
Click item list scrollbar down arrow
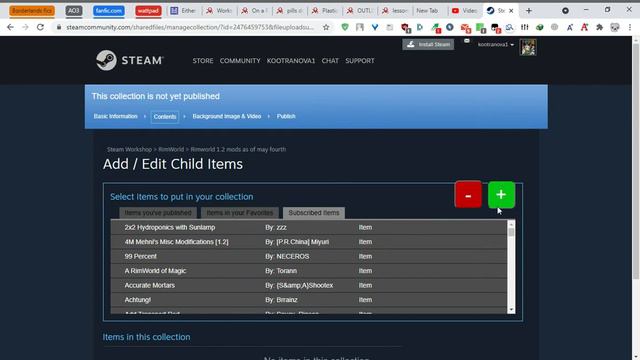click(511, 310)
